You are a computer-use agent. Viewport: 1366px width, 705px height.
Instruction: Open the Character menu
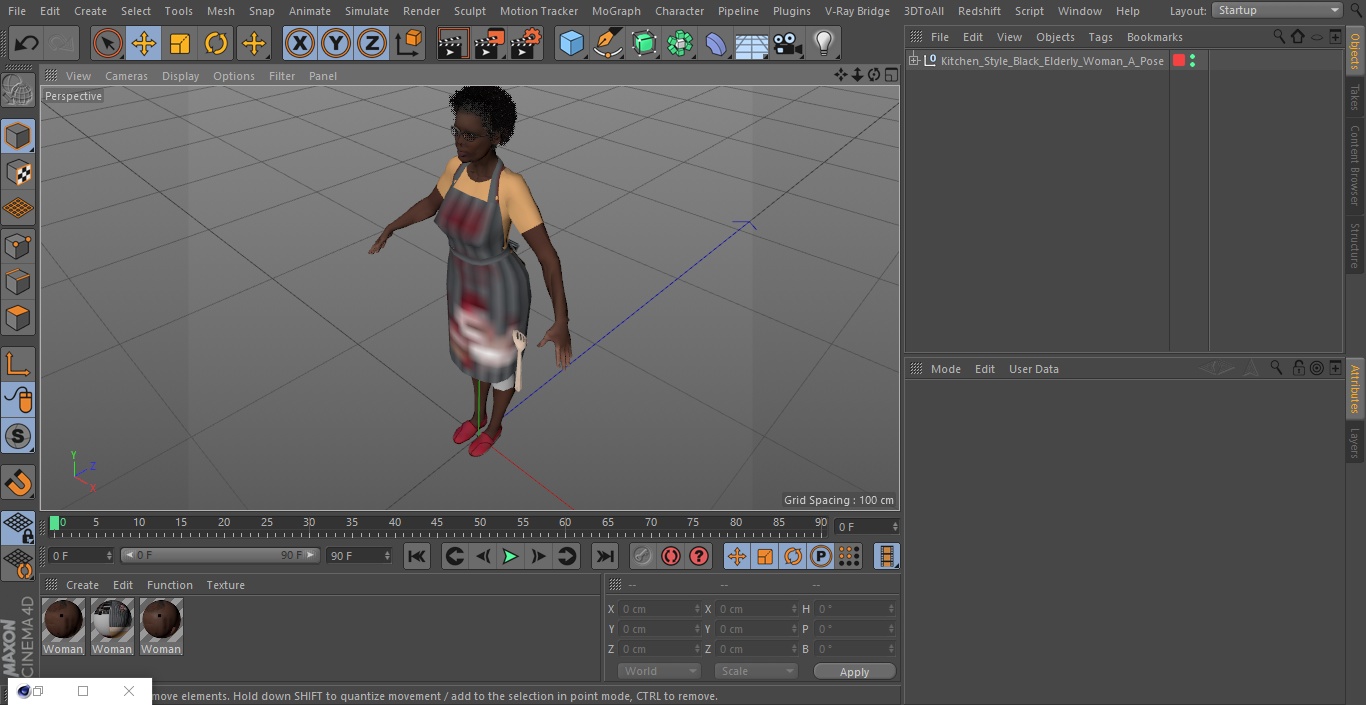coord(679,11)
